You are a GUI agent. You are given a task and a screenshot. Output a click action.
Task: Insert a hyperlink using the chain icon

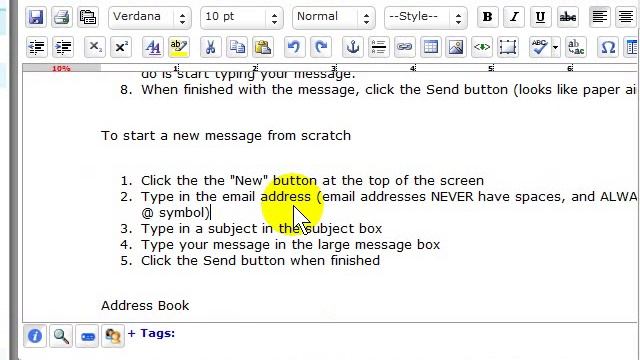click(x=404, y=47)
